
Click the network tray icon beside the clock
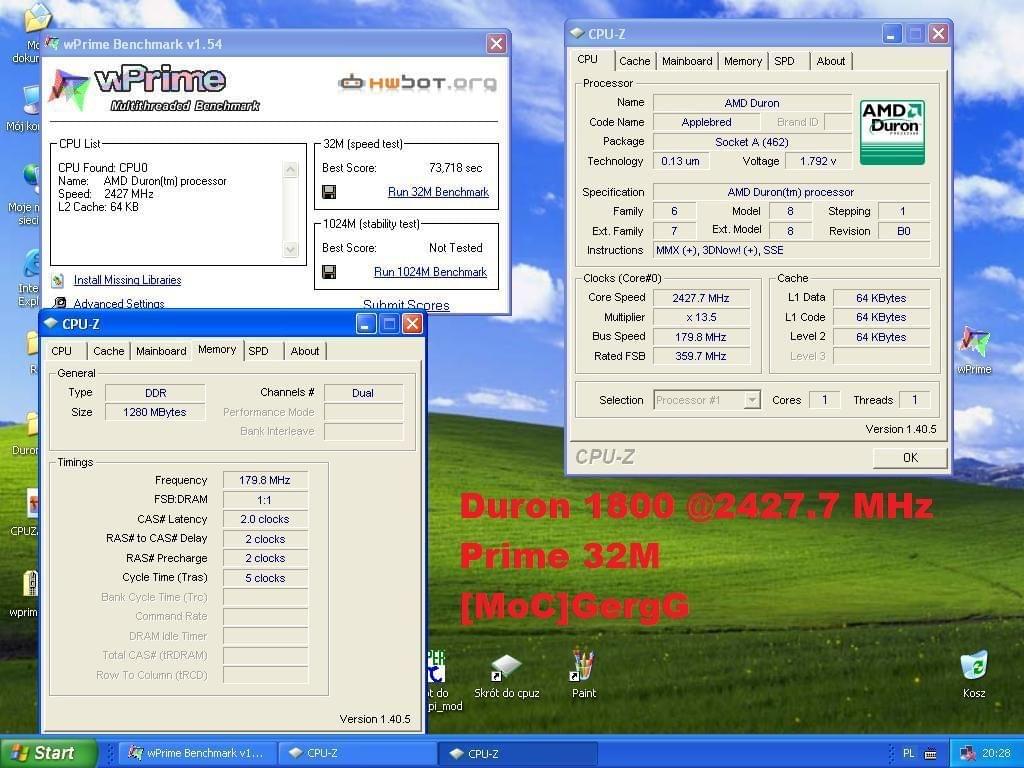pos(967,753)
